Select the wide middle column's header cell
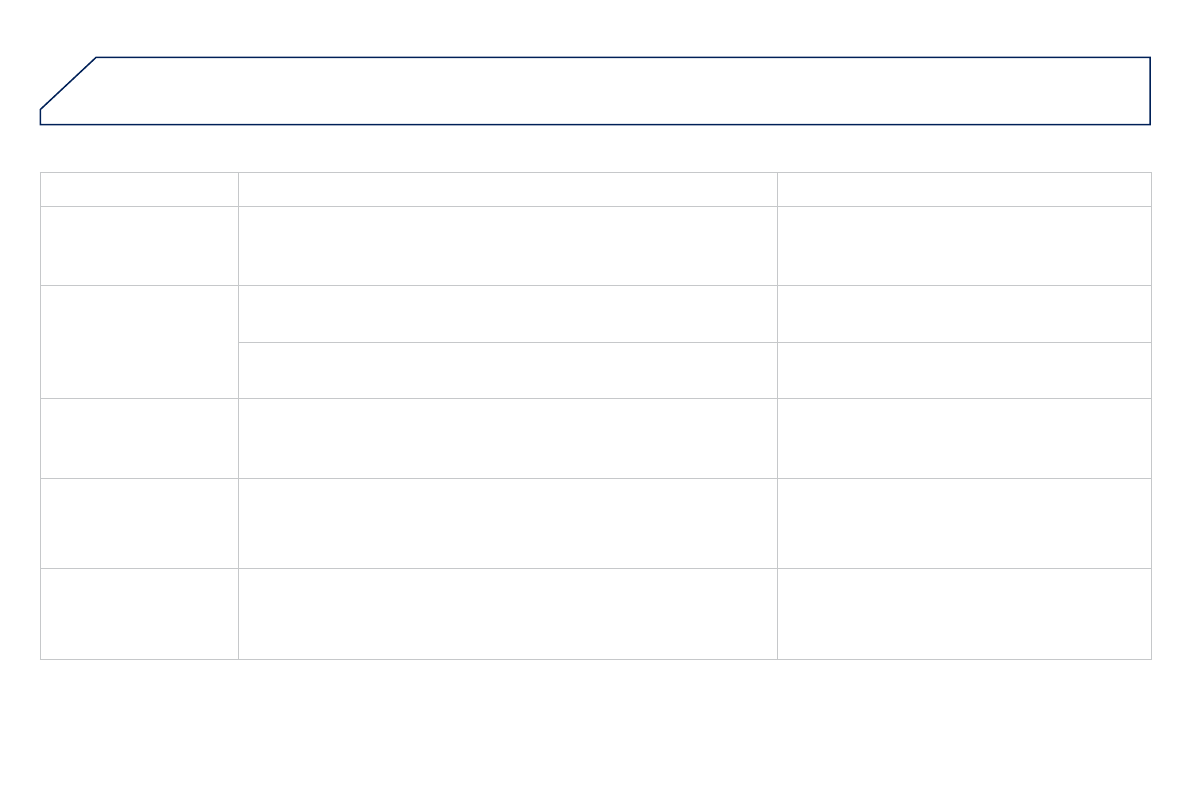This screenshot has width=1191, height=794. click(507, 189)
